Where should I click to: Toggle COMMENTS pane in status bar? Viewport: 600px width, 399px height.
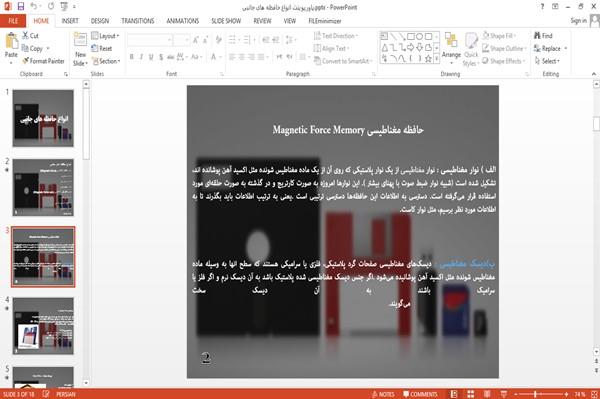coord(420,394)
